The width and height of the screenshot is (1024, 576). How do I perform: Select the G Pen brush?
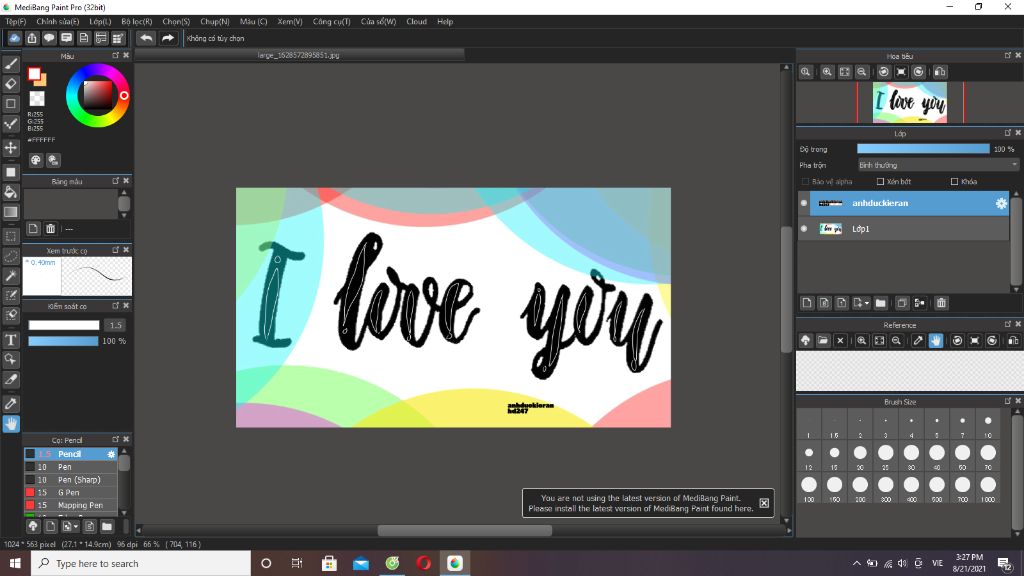[71, 492]
